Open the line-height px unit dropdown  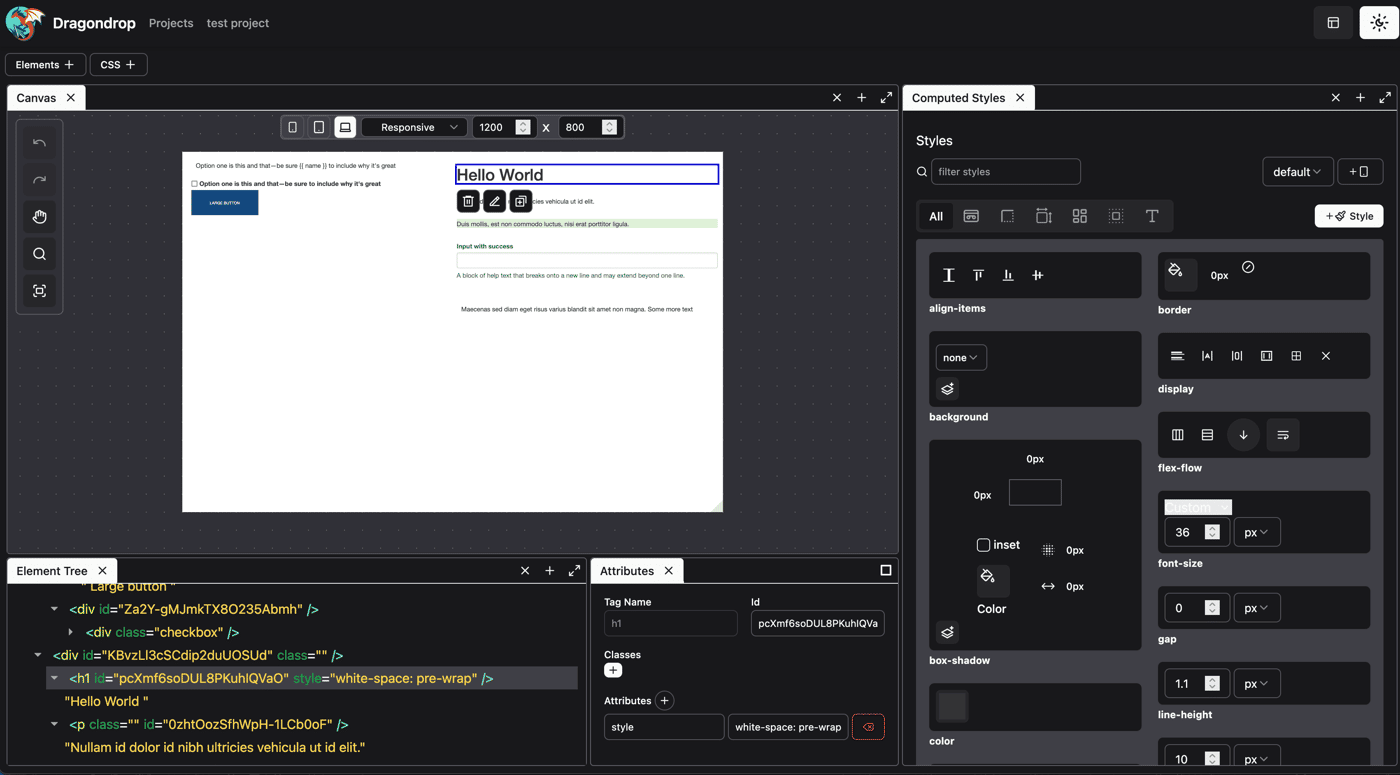[x=1257, y=684]
